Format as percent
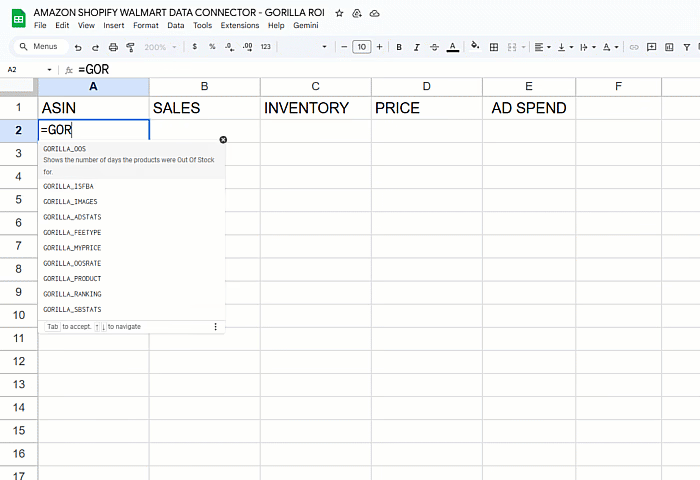700x480 pixels. [212, 46]
